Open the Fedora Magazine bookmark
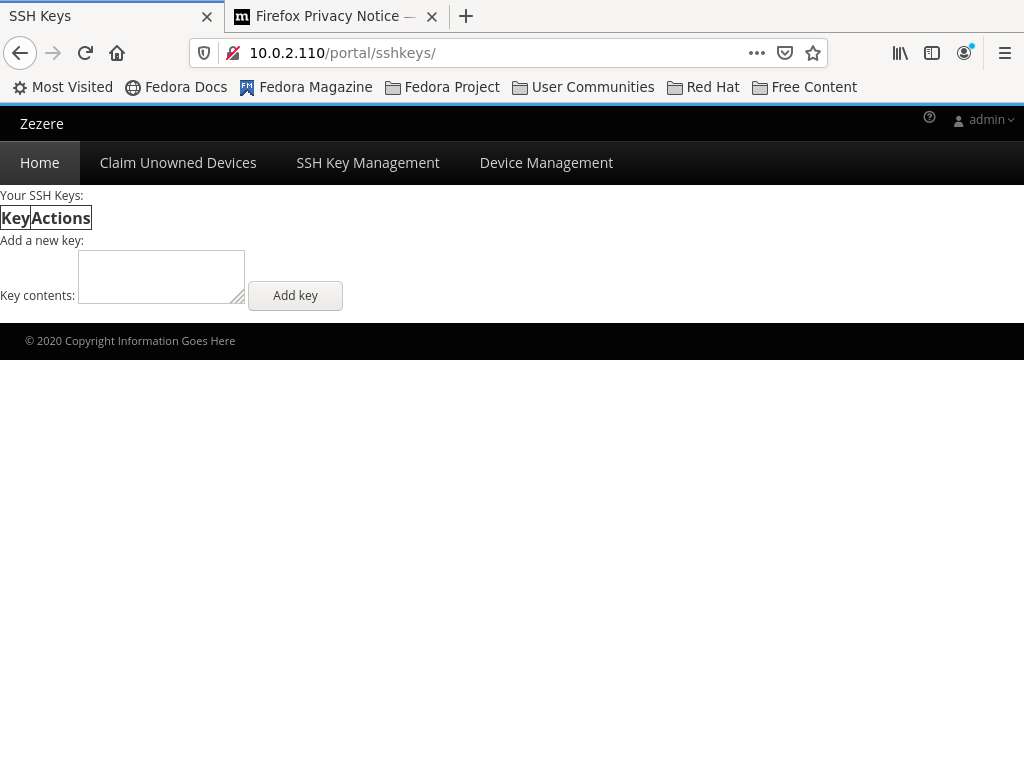1024x768 pixels. pos(306,88)
